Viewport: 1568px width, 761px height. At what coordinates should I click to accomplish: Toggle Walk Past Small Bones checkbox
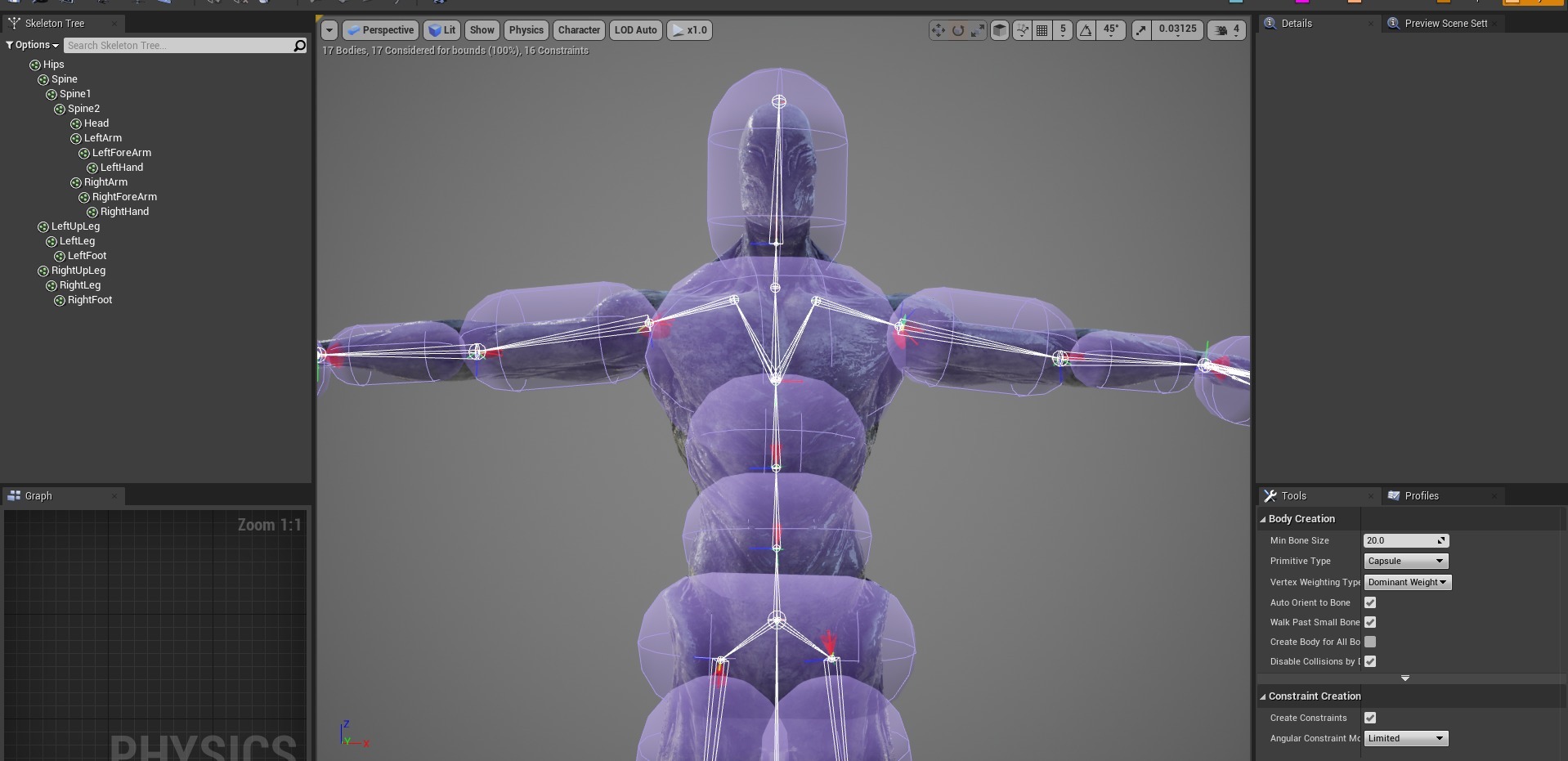[x=1370, y=622]
